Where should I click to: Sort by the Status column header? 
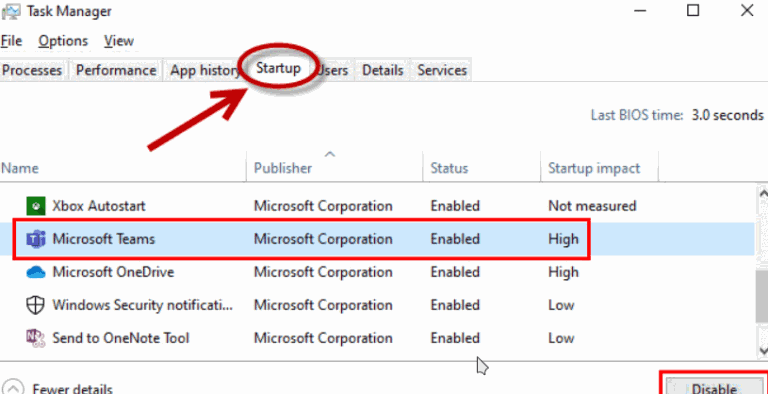[x=449, y=168]
